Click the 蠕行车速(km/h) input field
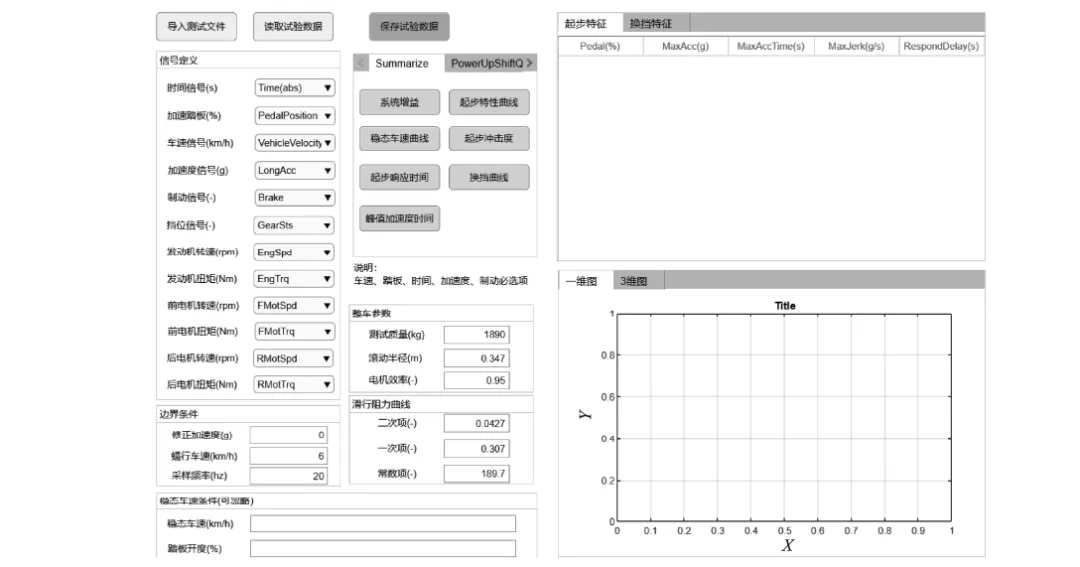Viewport: 1080px width, 567px height. [x=289, y=455]
